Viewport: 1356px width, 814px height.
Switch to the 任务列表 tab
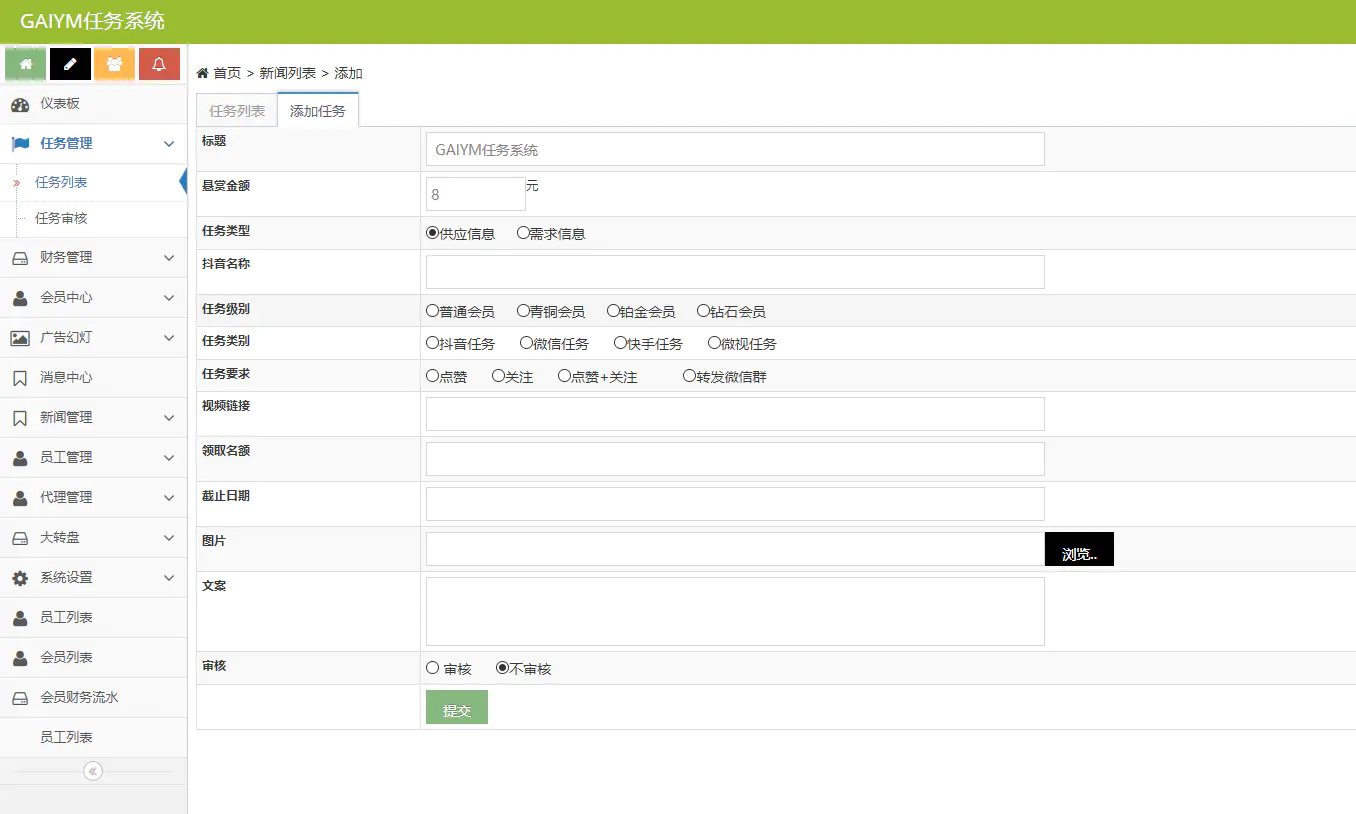point(237,111)
